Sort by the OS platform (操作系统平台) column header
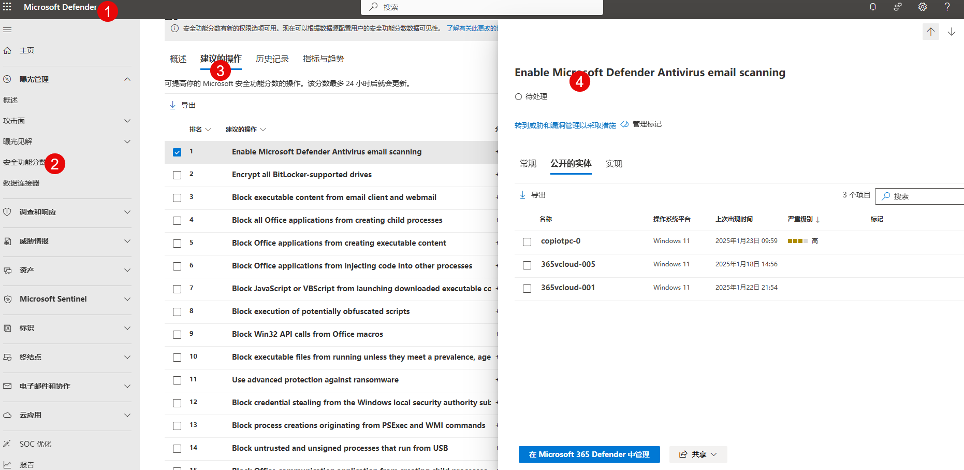 point(671,219)
